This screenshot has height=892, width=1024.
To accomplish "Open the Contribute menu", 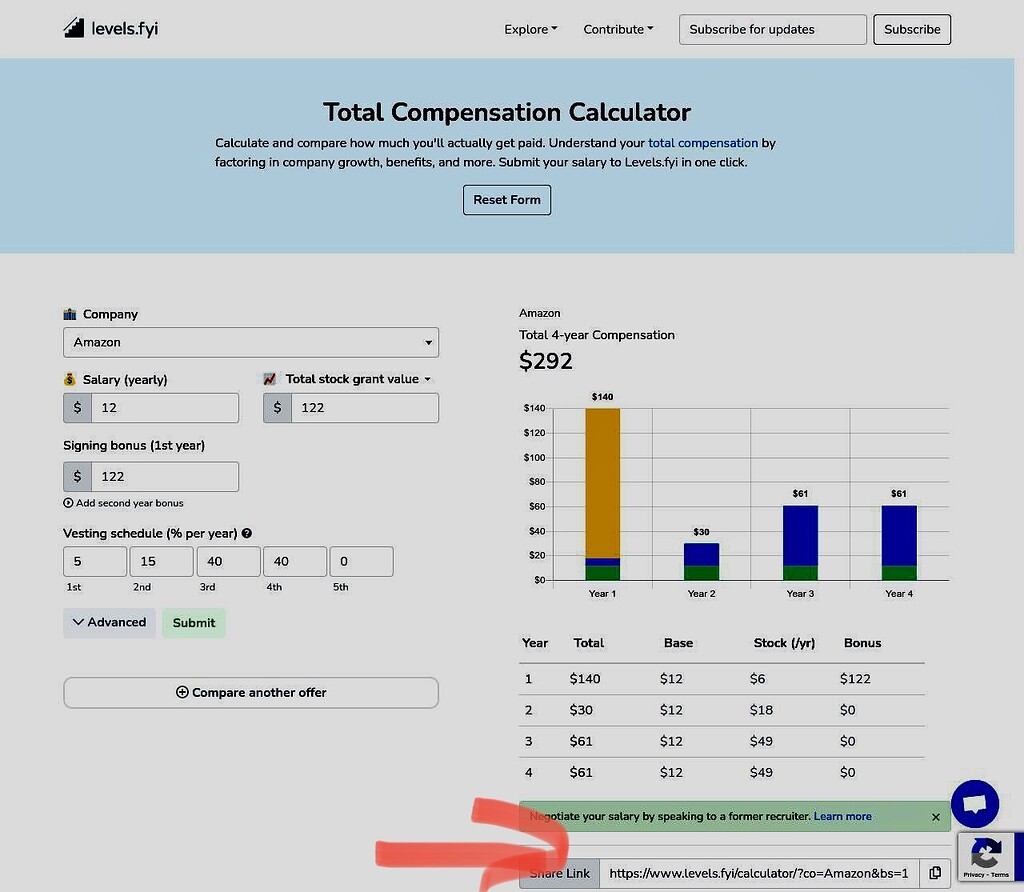I will click(x=617, y=29).
